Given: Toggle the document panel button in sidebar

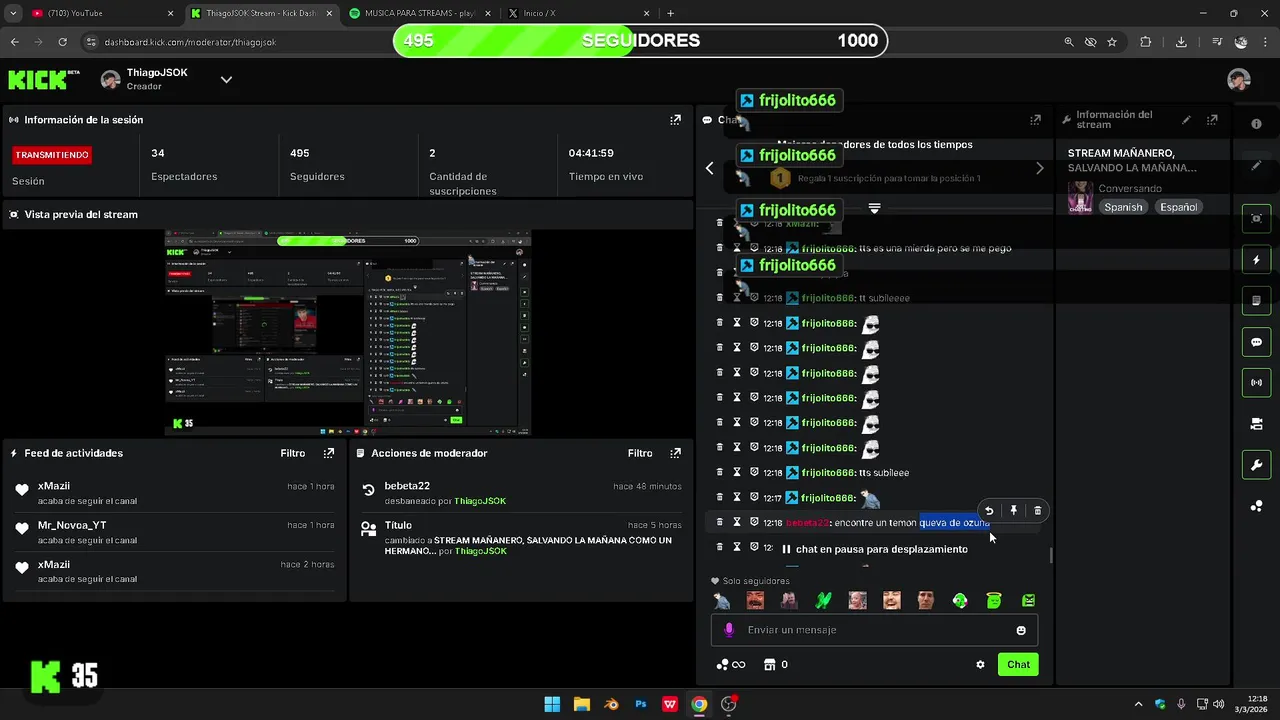Looking at the screenshot, I should click(x=1257, y=301).
